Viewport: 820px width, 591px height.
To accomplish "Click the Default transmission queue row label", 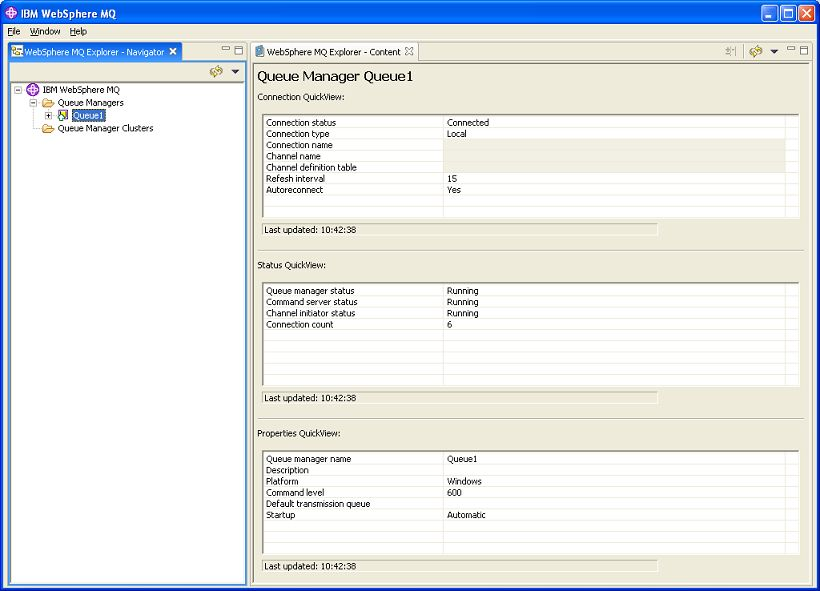I will click(318, 504).
